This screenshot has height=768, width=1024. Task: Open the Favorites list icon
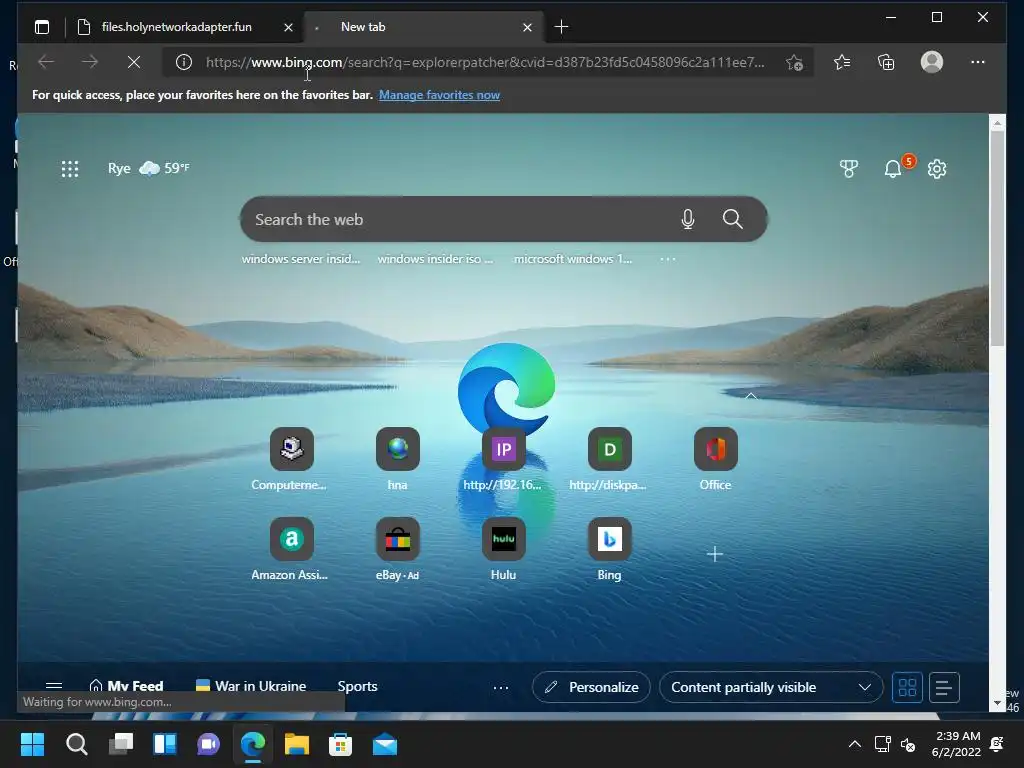pos(842,62)
